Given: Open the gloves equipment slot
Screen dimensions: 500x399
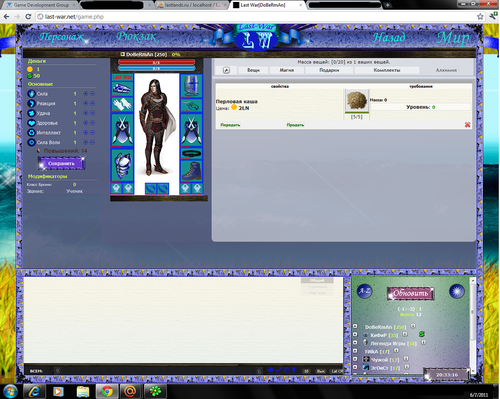Looking at the screenshot, I should coord(122,104).
